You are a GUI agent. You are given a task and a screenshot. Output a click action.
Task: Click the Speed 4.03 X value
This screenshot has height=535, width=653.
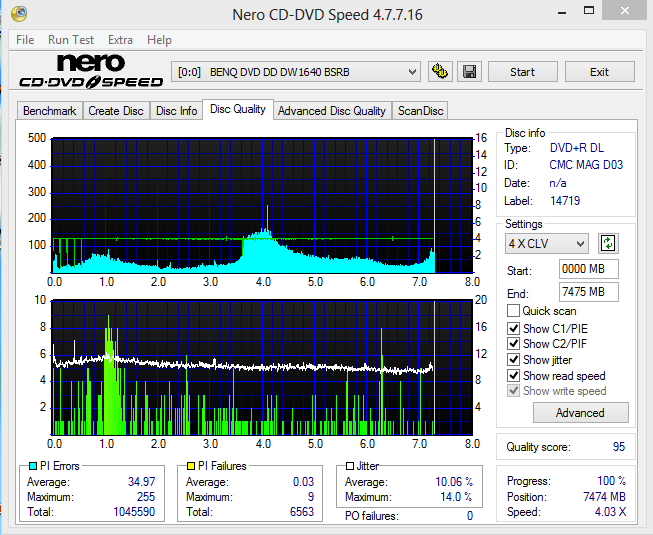[x=610, y=512]
